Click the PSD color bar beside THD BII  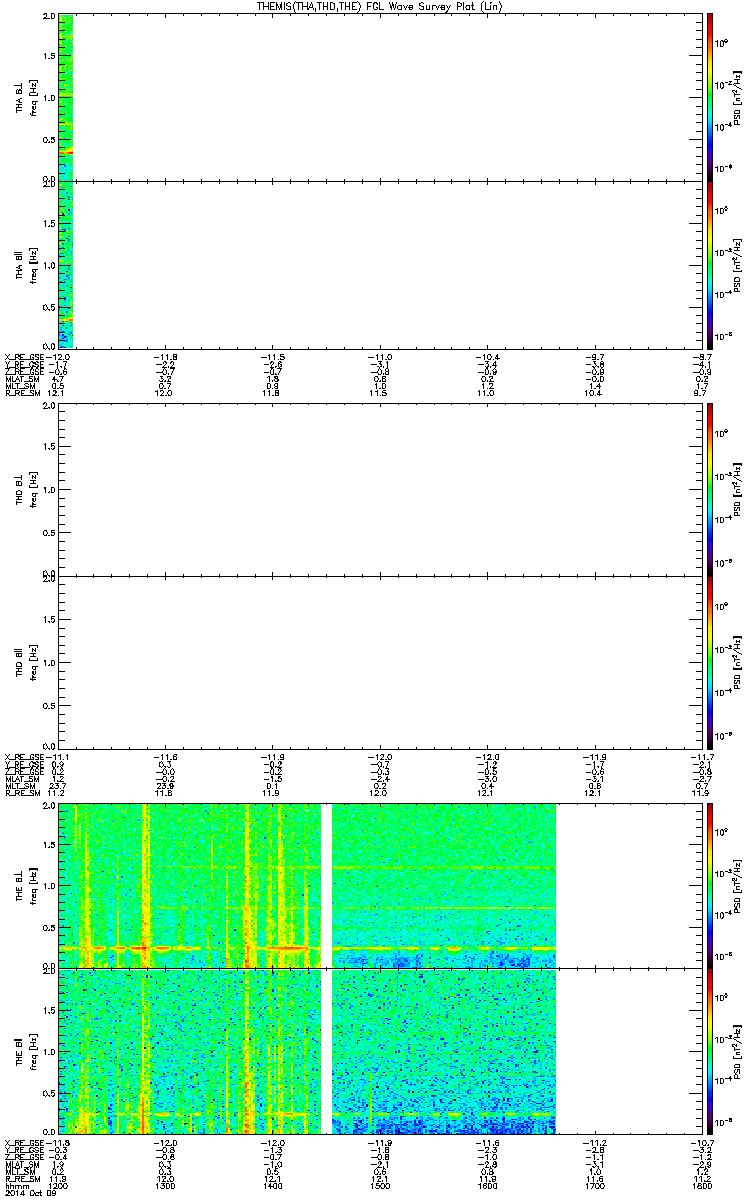point(710,662)
